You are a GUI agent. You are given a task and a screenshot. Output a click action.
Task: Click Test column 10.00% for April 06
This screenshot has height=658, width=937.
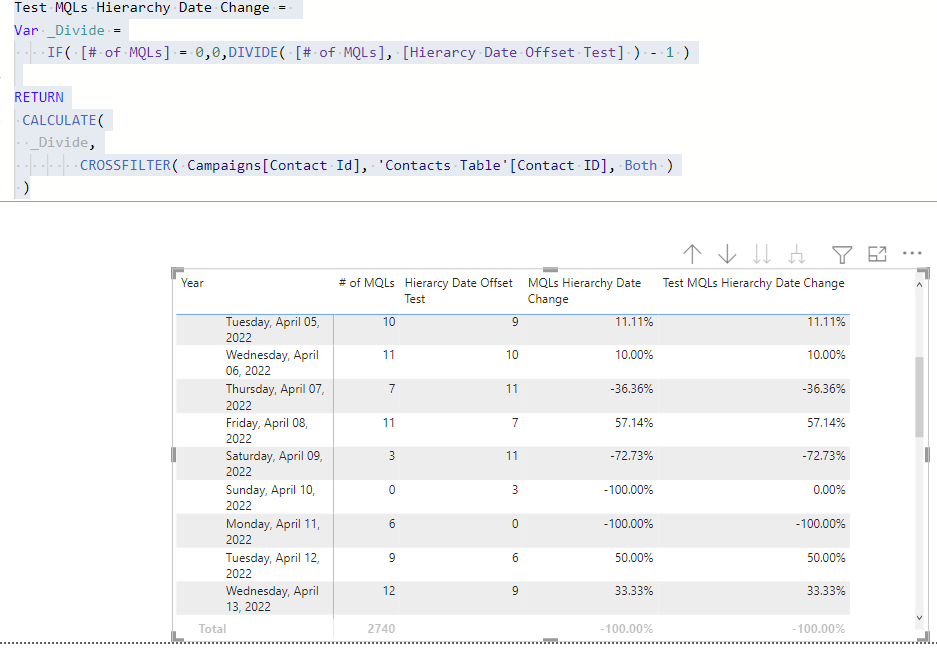click(826, 355)
